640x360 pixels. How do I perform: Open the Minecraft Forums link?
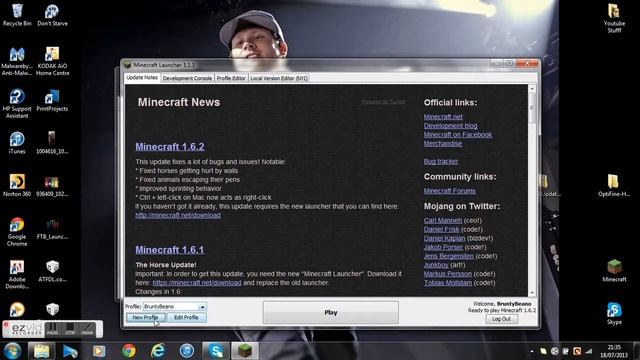point(449,191)
